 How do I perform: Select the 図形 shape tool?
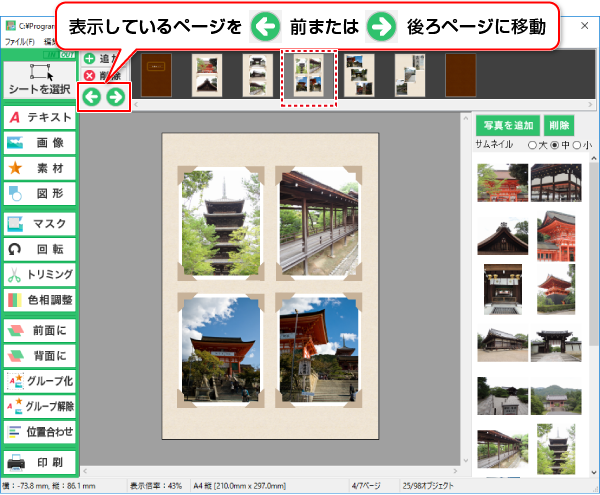tap(40, 194)
